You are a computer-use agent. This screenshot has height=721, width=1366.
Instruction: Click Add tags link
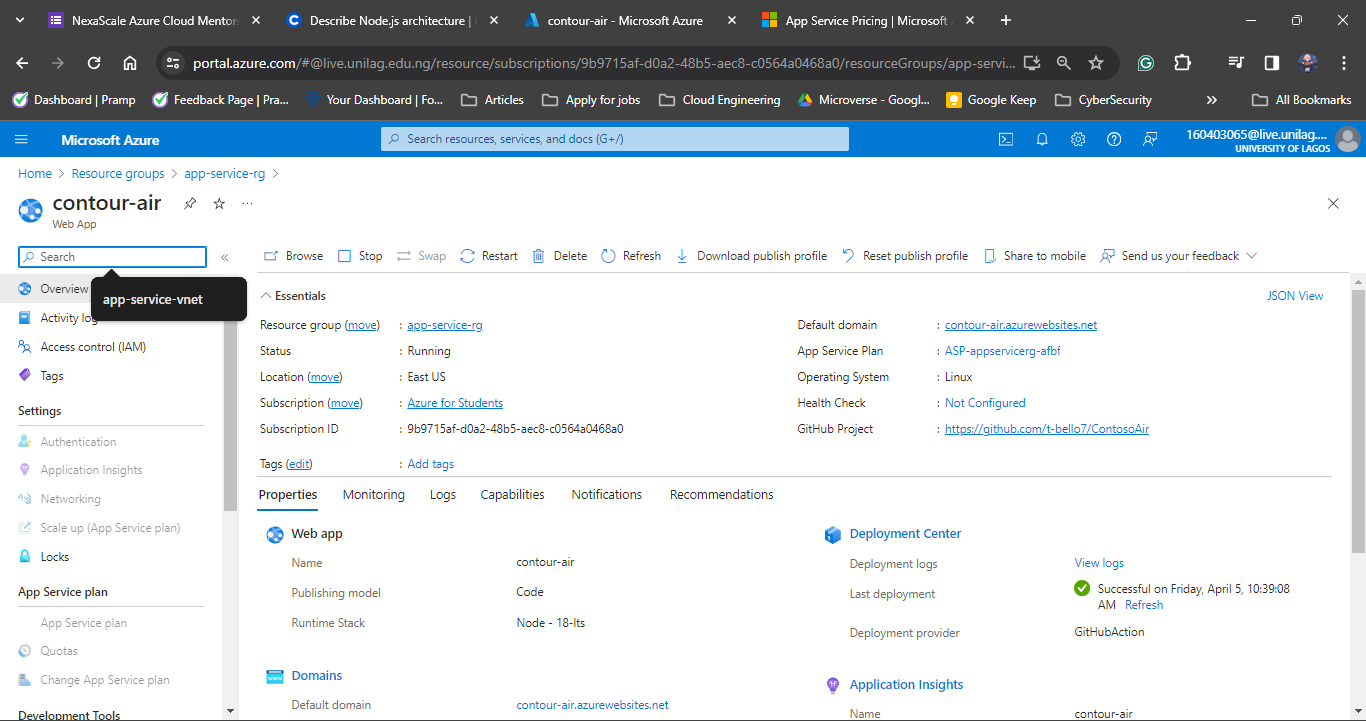(x=431, y=464)
